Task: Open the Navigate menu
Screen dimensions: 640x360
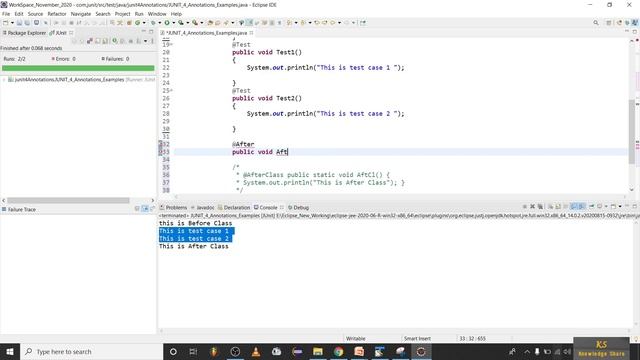Action: (81, 14)
